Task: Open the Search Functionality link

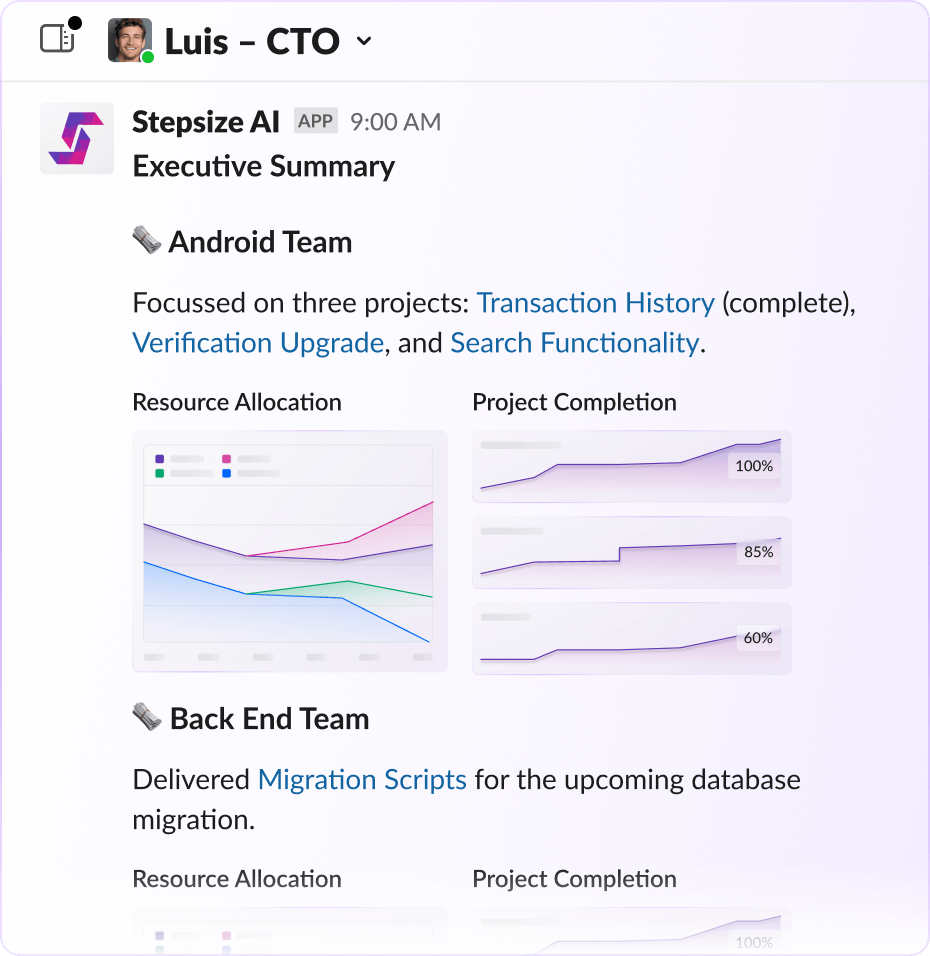Action: (x=574, y=343)
